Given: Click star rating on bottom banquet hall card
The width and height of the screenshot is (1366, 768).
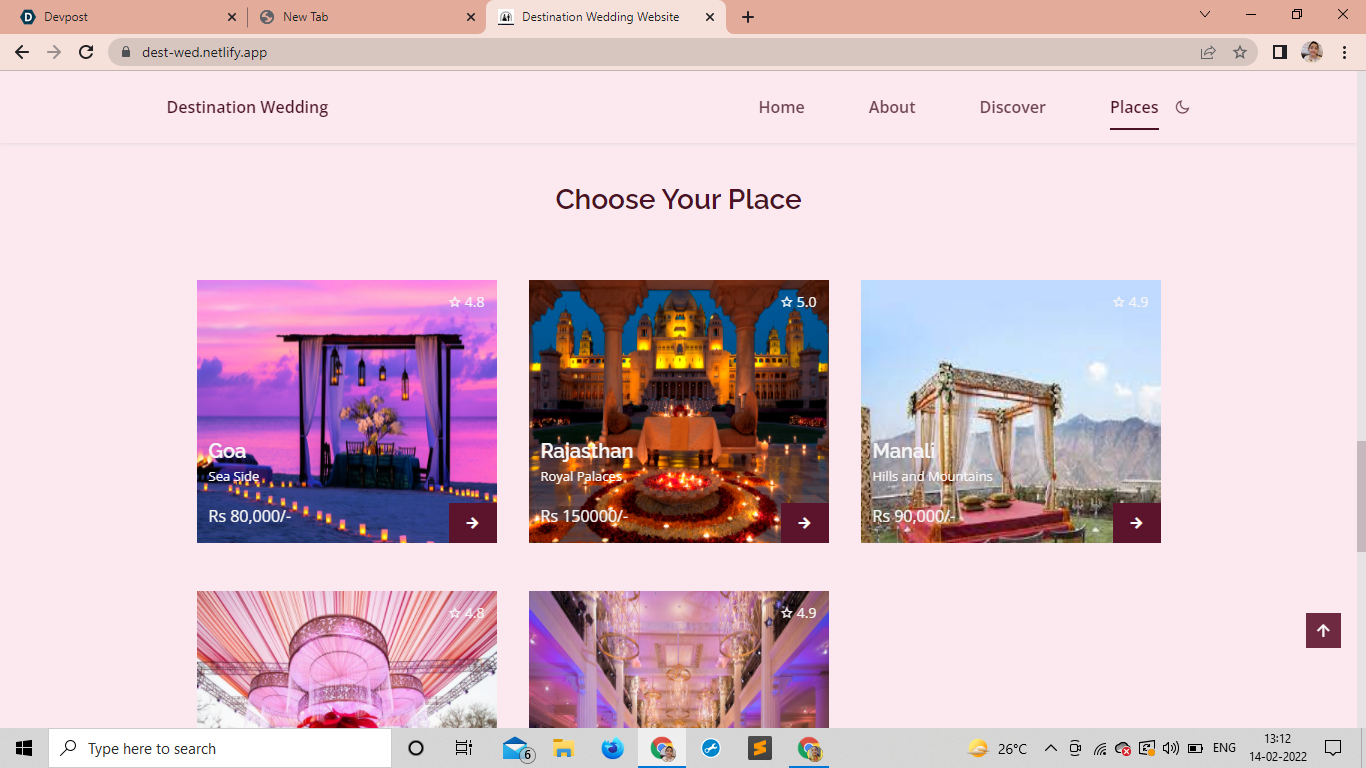Looking at the screenshot, I should (799, 613).
